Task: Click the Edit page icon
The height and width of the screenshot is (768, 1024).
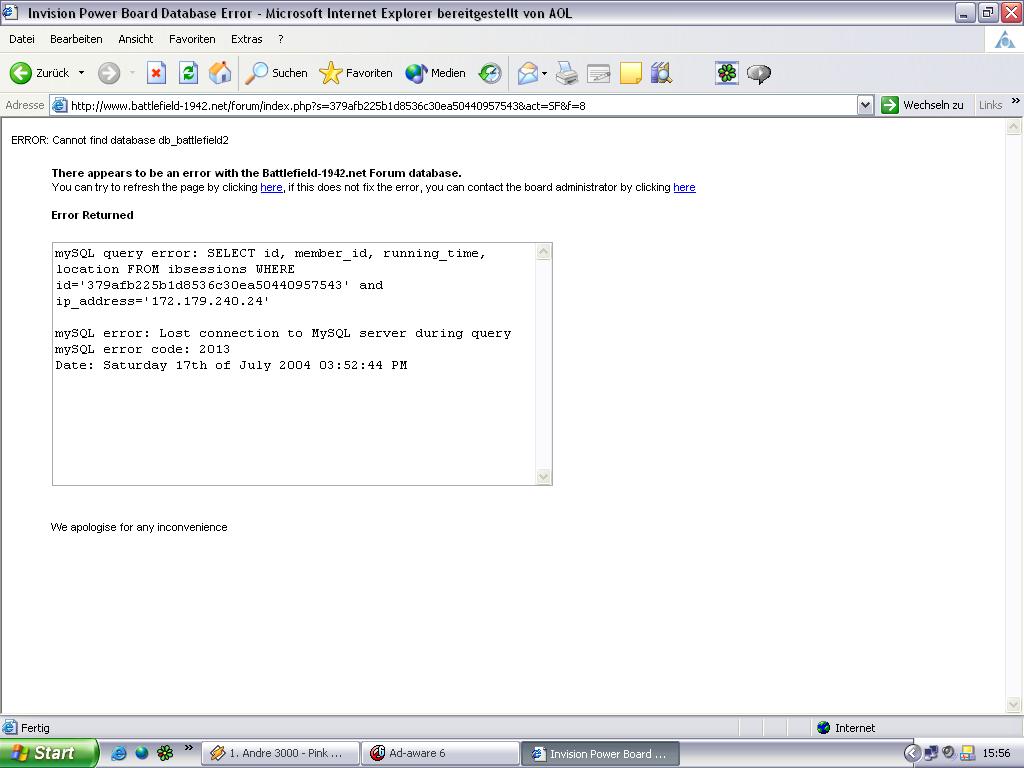Action: (598, 73)
